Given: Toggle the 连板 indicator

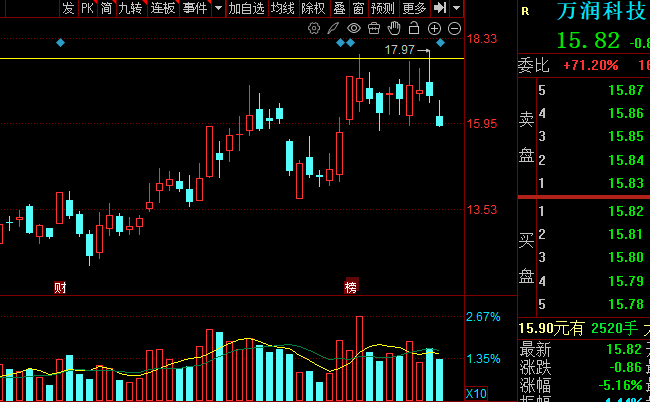Looking at the screenshot, I should pyautogui.click(x=162, y=8).
